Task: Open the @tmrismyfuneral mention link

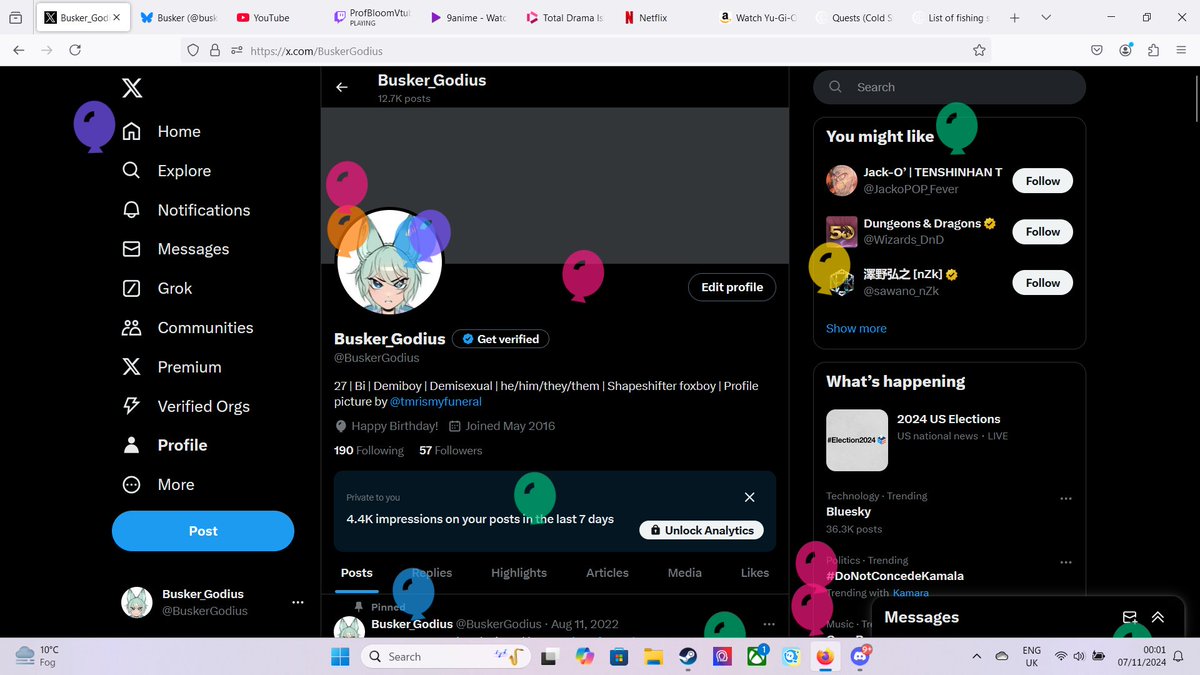Action: point(436,401)
